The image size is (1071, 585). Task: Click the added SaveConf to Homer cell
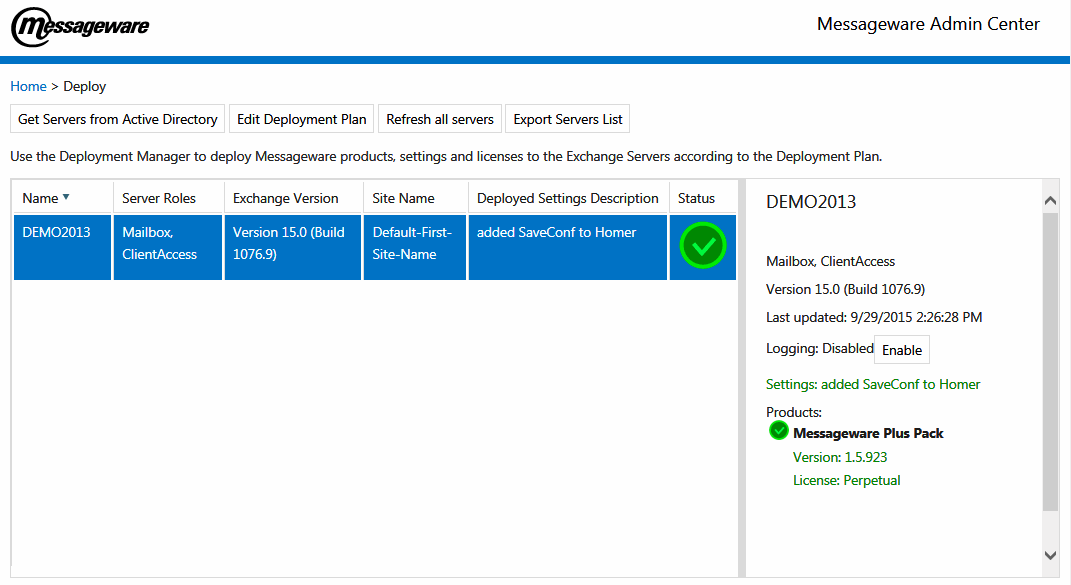tap(568, 247)
